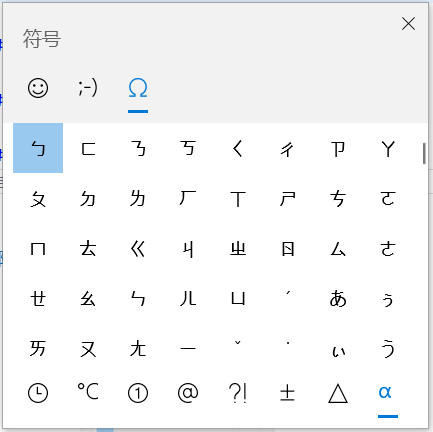The height and width of the screenshot is (432, 433).
Task: Insert the ㄔ bopomofo symbol
Action: (288, 148)
